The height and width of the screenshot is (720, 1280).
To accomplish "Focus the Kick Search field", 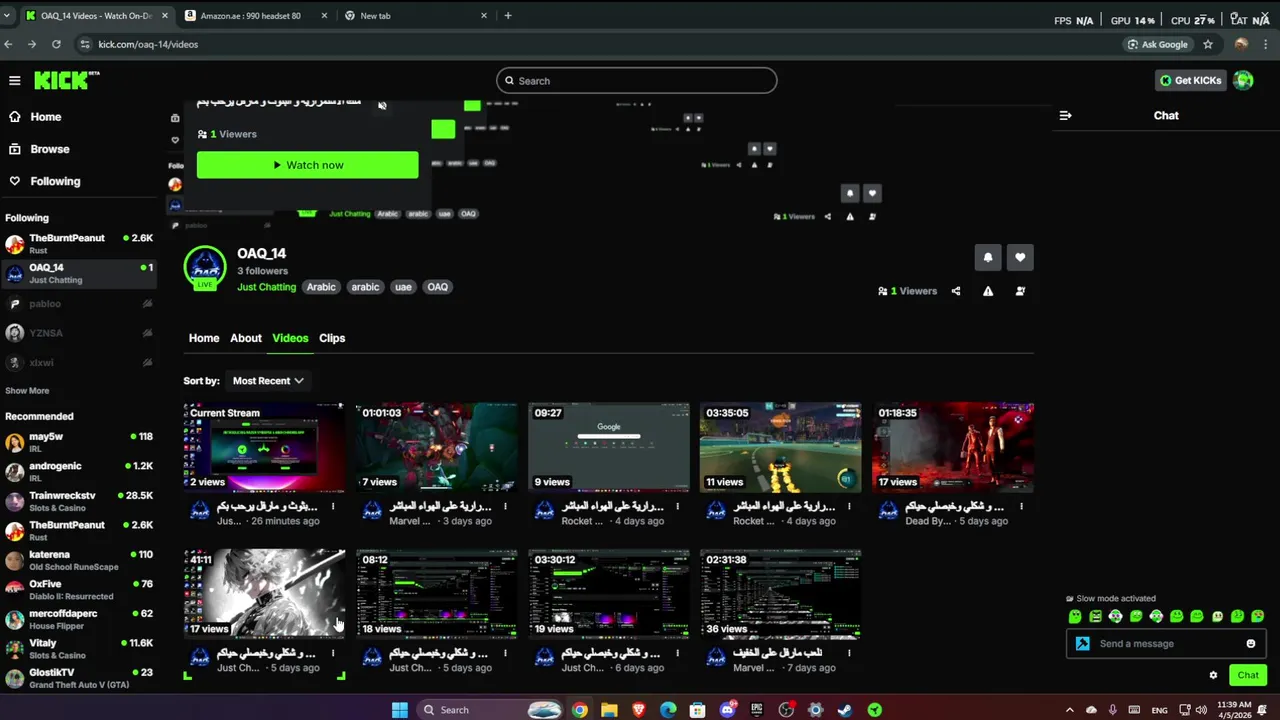I will coord(636,81).
